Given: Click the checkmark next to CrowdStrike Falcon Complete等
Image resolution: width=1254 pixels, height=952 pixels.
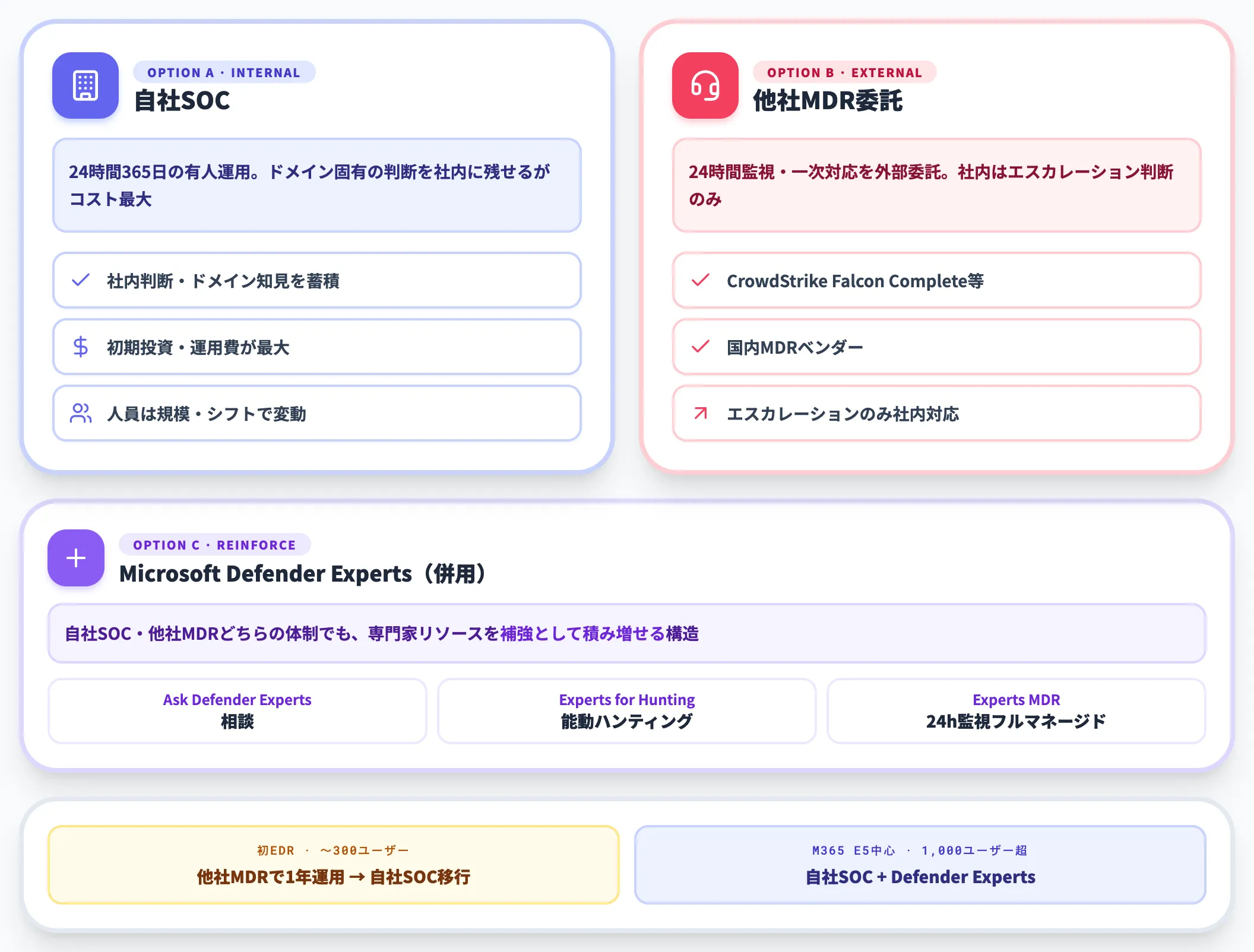Looking at the screenshot, I should 701,280.
